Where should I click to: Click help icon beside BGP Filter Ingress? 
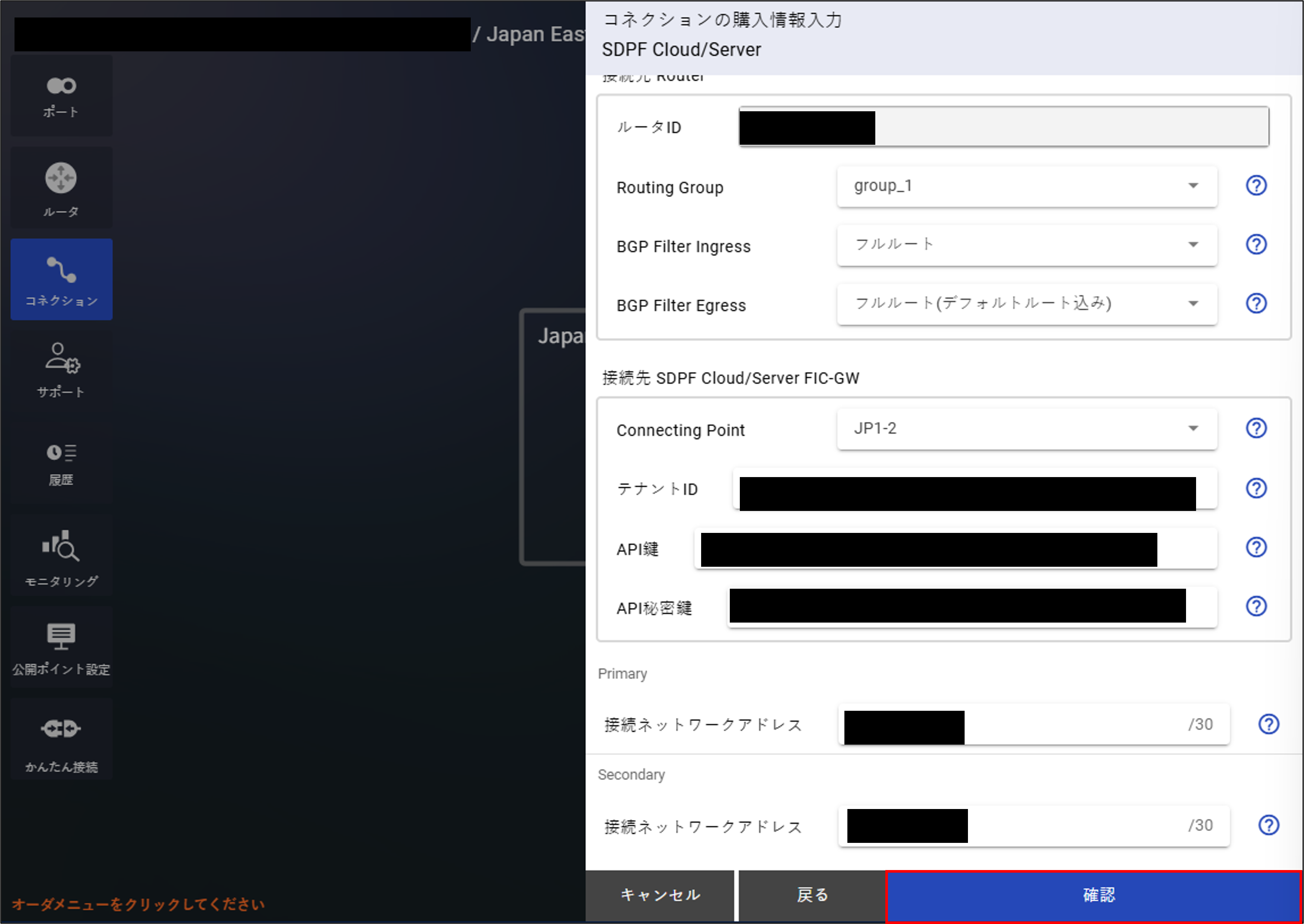pos(1256,244)
